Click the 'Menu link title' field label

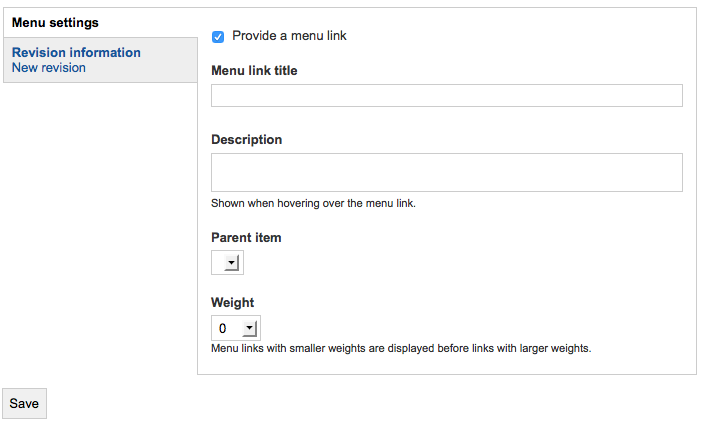point(254,71)
